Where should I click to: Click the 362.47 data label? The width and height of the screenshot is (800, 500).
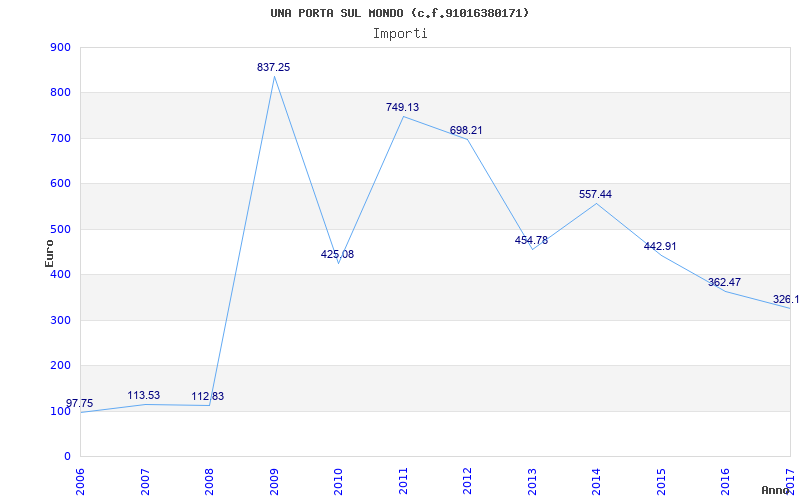724,283
